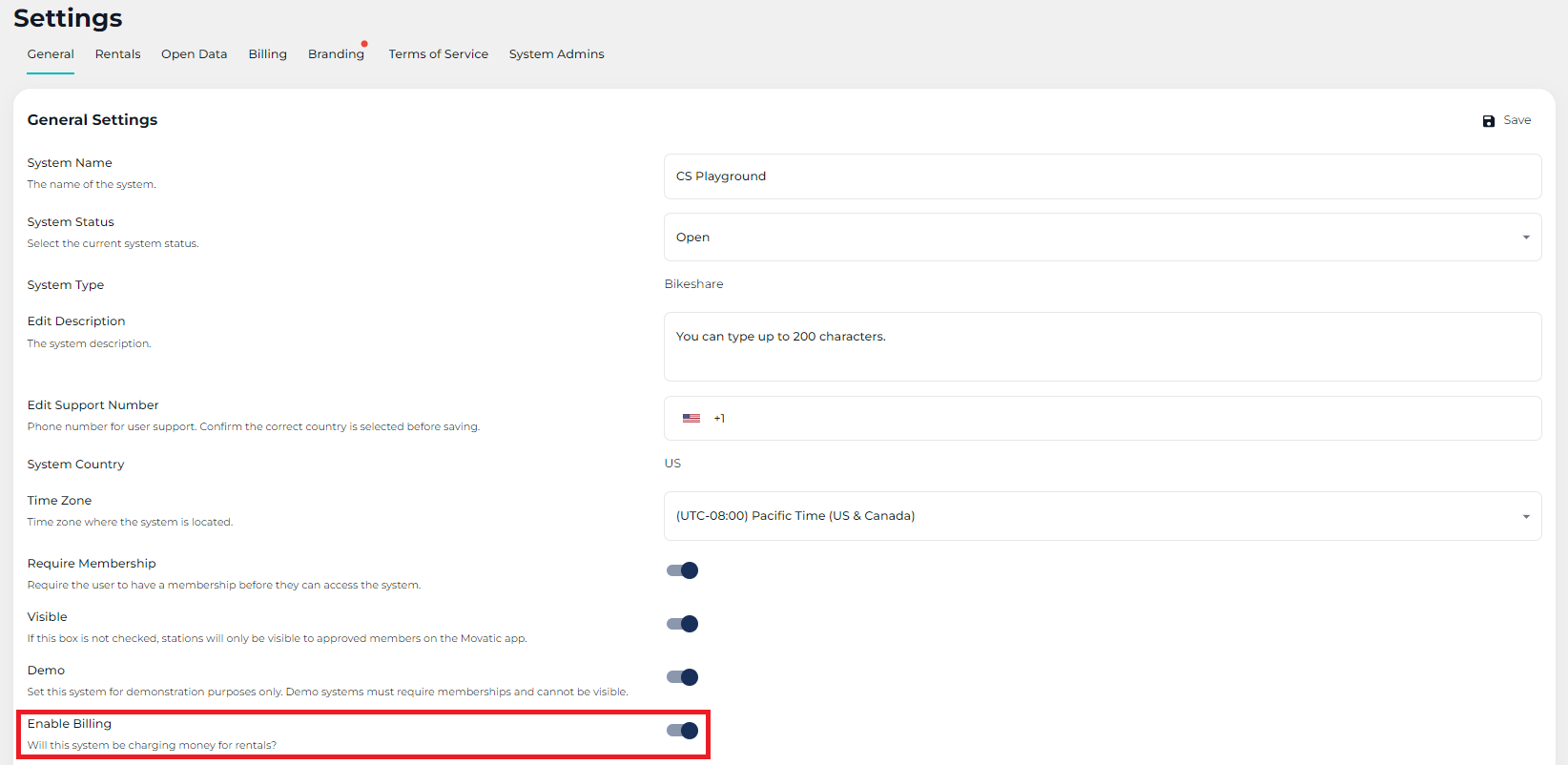Disable the Enable Billing switch

coord(682,731)
